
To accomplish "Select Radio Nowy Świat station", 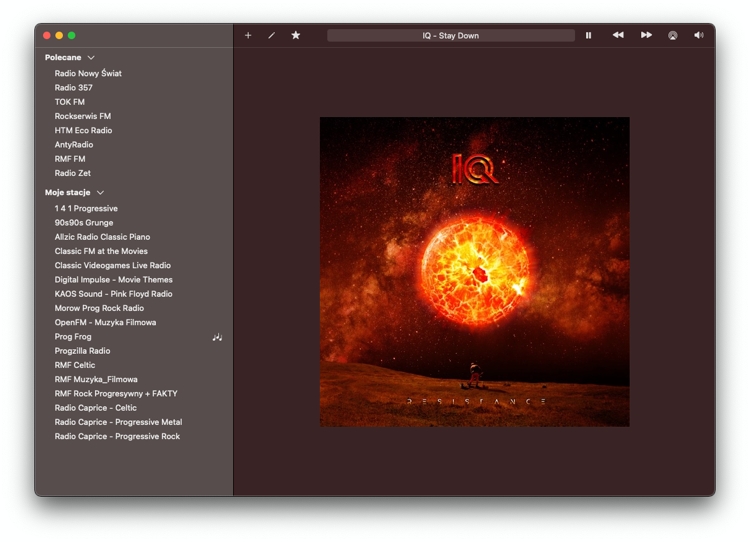I will pos(88,73).
